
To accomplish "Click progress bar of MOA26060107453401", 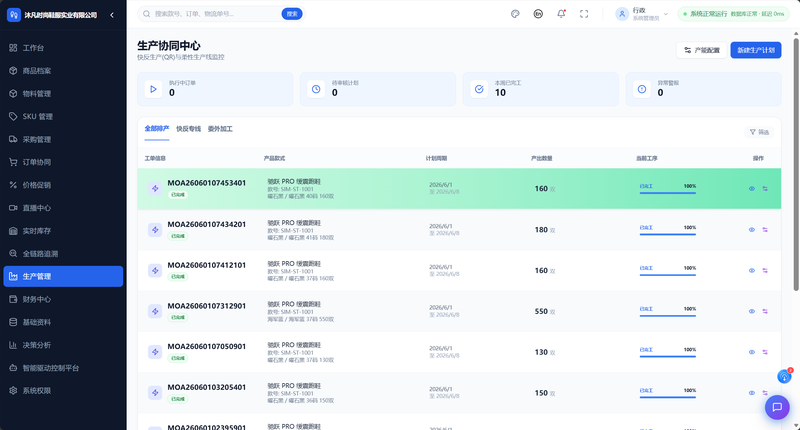I will [x=668, y=193].
